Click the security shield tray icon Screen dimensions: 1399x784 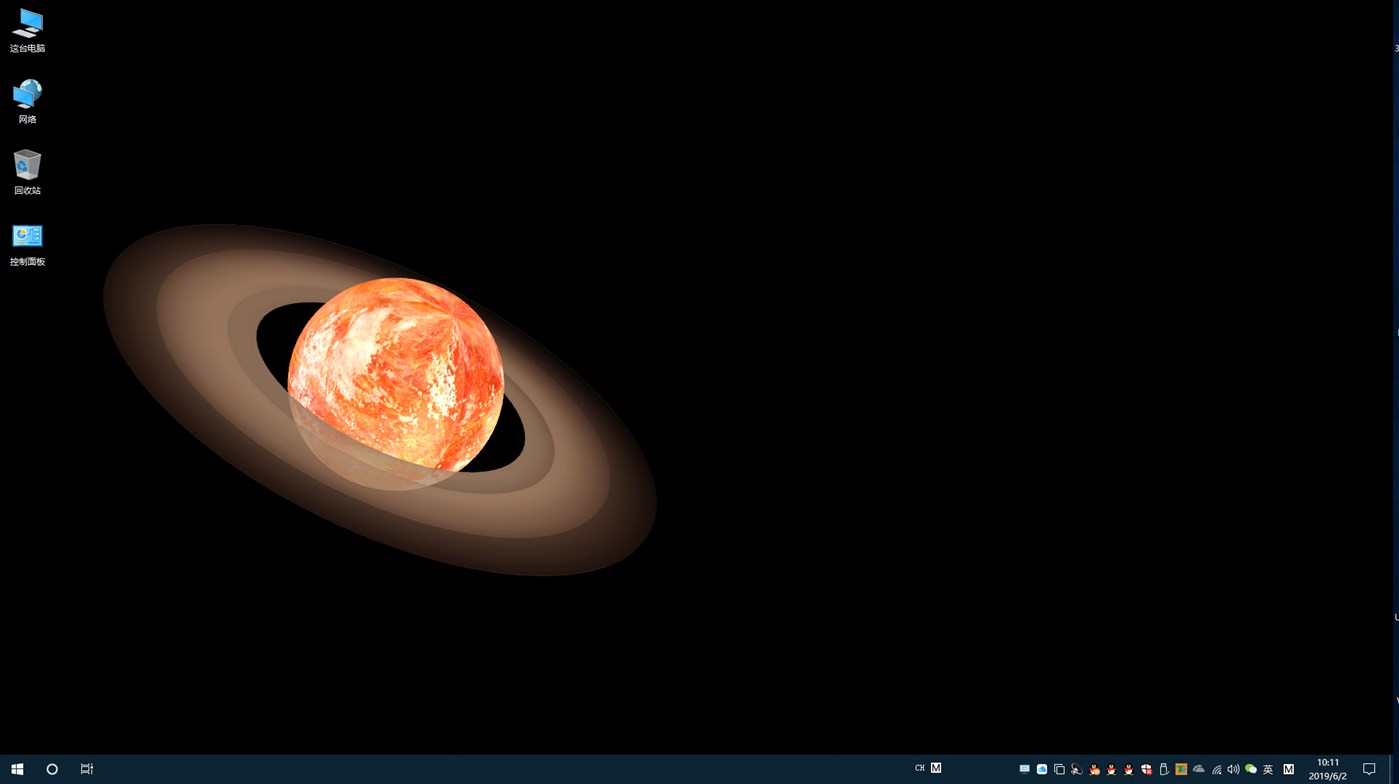click(1146, 769)
